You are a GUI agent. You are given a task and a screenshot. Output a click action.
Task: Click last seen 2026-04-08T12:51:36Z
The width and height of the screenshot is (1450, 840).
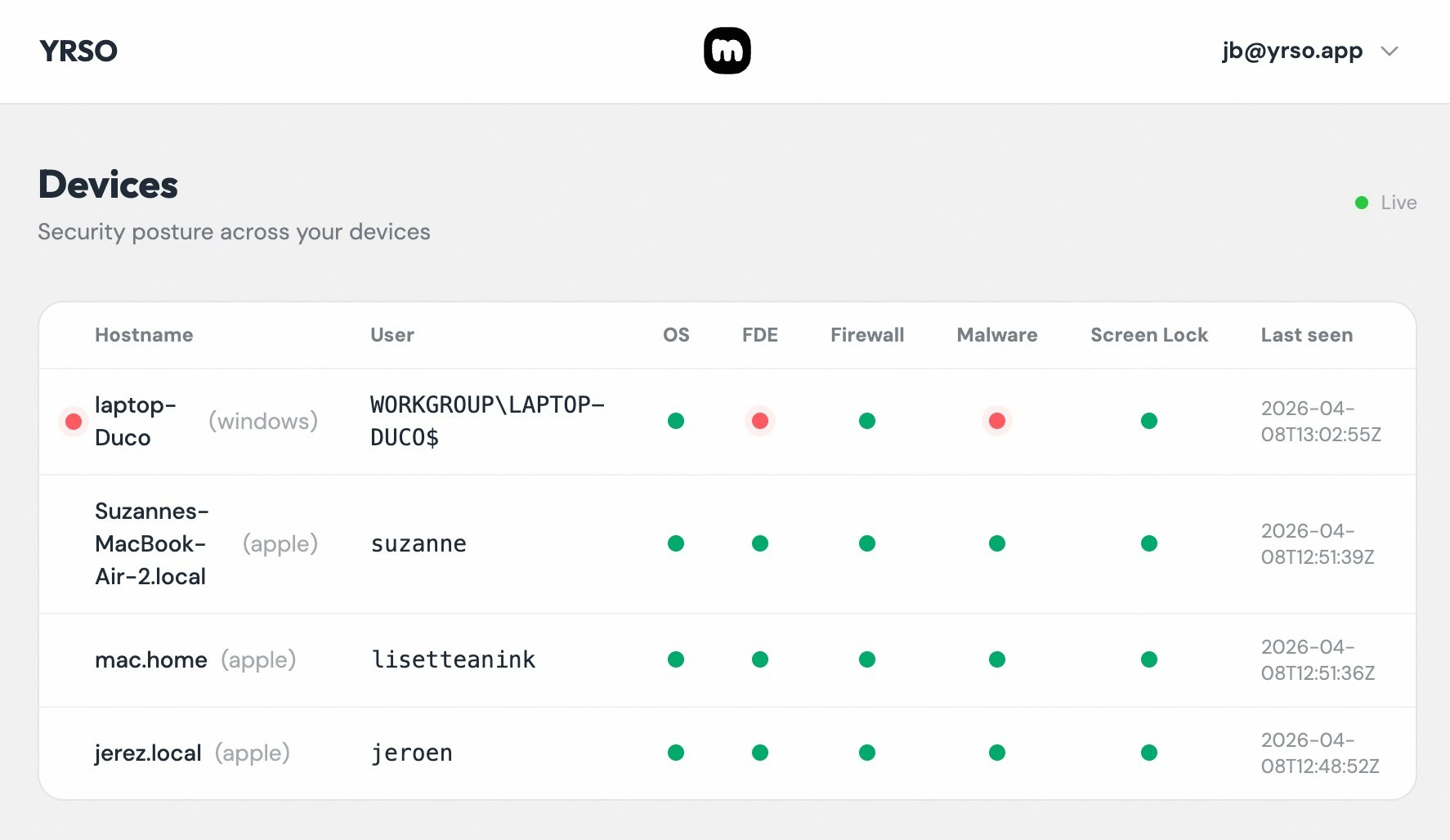click(1318, 660)
